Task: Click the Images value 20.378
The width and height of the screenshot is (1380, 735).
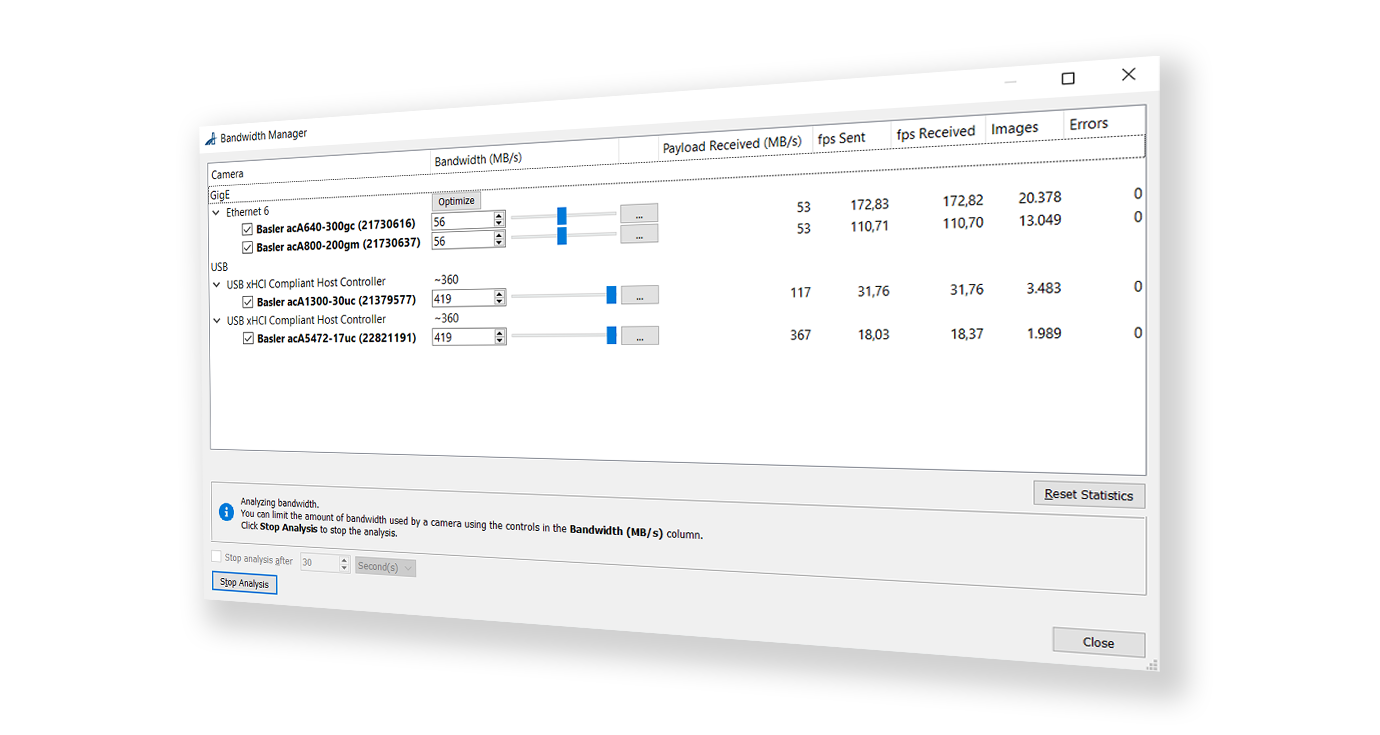Action: coord(1040,198)
